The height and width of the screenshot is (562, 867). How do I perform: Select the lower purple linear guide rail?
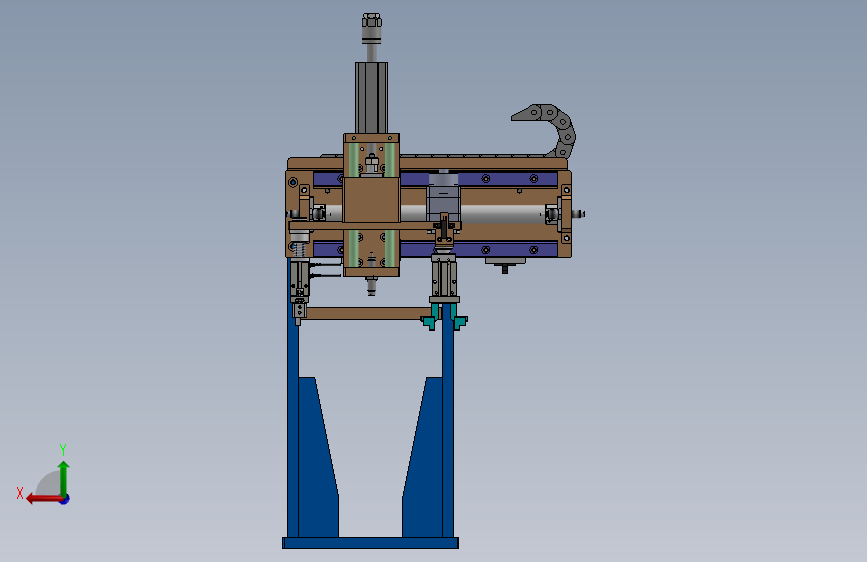[x=479, y=249]
